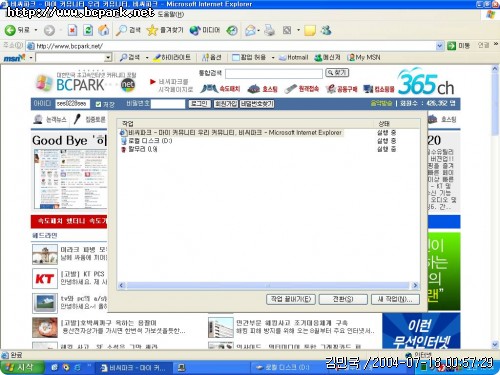Click the member sign-up button
This screenshot has height=375, width=500.
pyautogui.click(x=226, y=104)
